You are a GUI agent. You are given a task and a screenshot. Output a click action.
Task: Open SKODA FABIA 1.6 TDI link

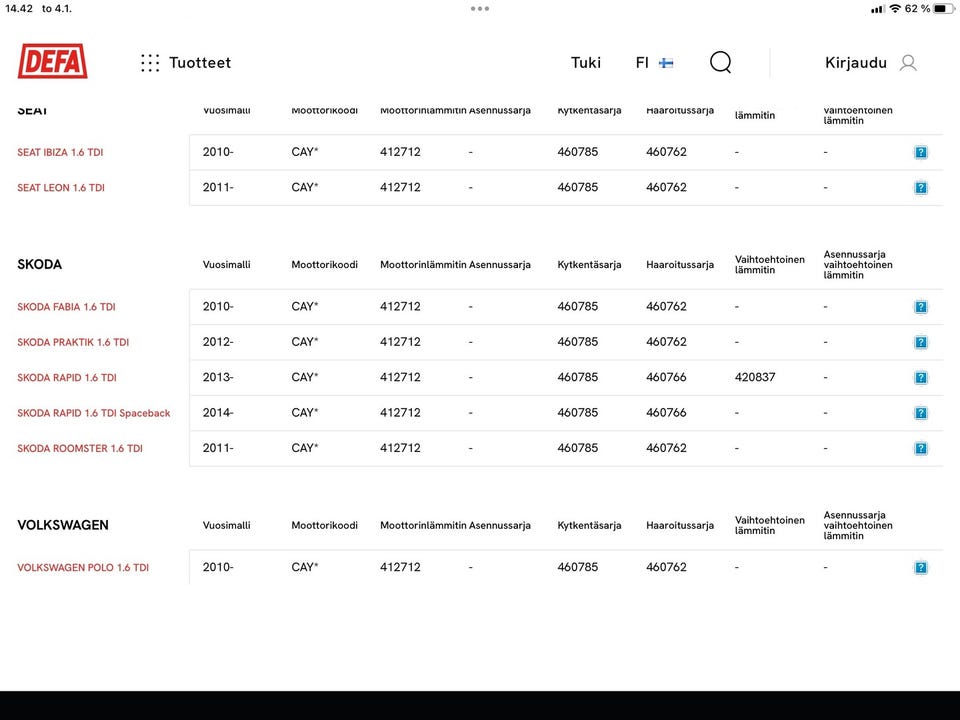[x=66, y=307]
